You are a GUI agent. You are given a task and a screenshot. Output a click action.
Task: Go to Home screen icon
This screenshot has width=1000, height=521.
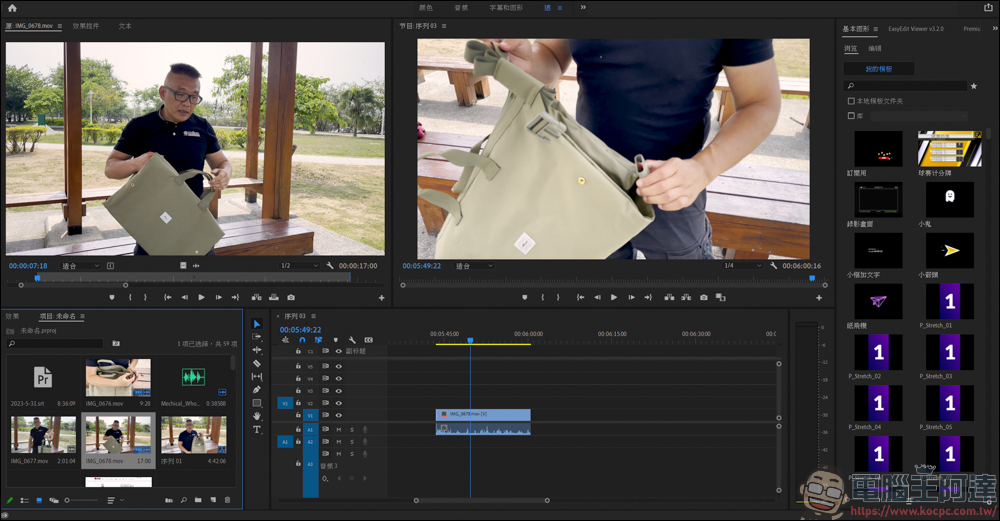tap(12, 8)
